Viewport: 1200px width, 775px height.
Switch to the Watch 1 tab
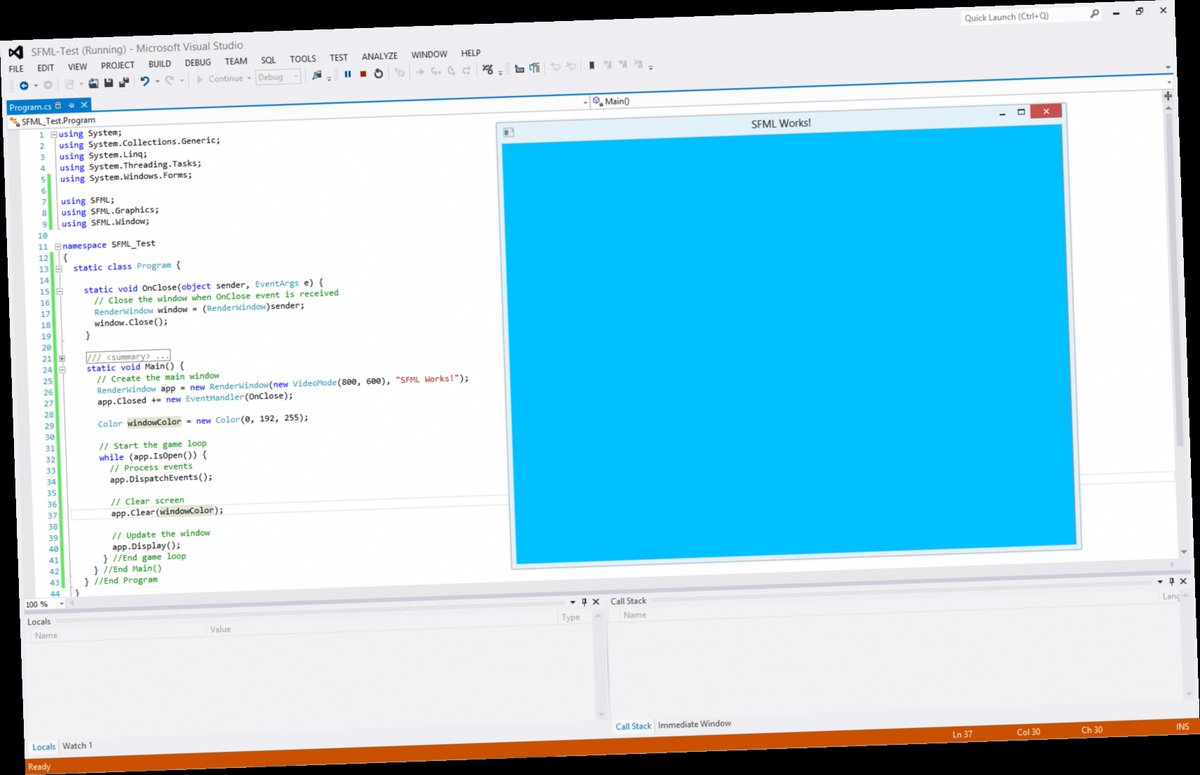click(x=77, y=746)
